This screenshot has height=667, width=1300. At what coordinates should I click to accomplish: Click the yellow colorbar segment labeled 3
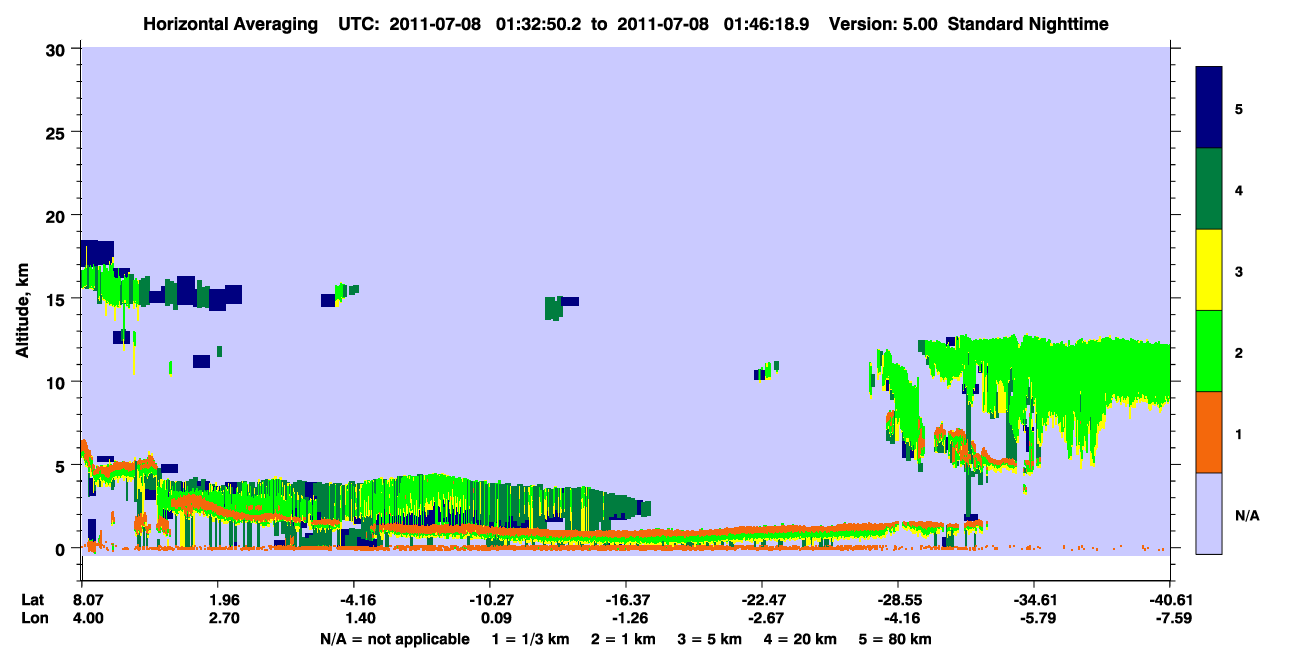click(x=1209, y=270)
